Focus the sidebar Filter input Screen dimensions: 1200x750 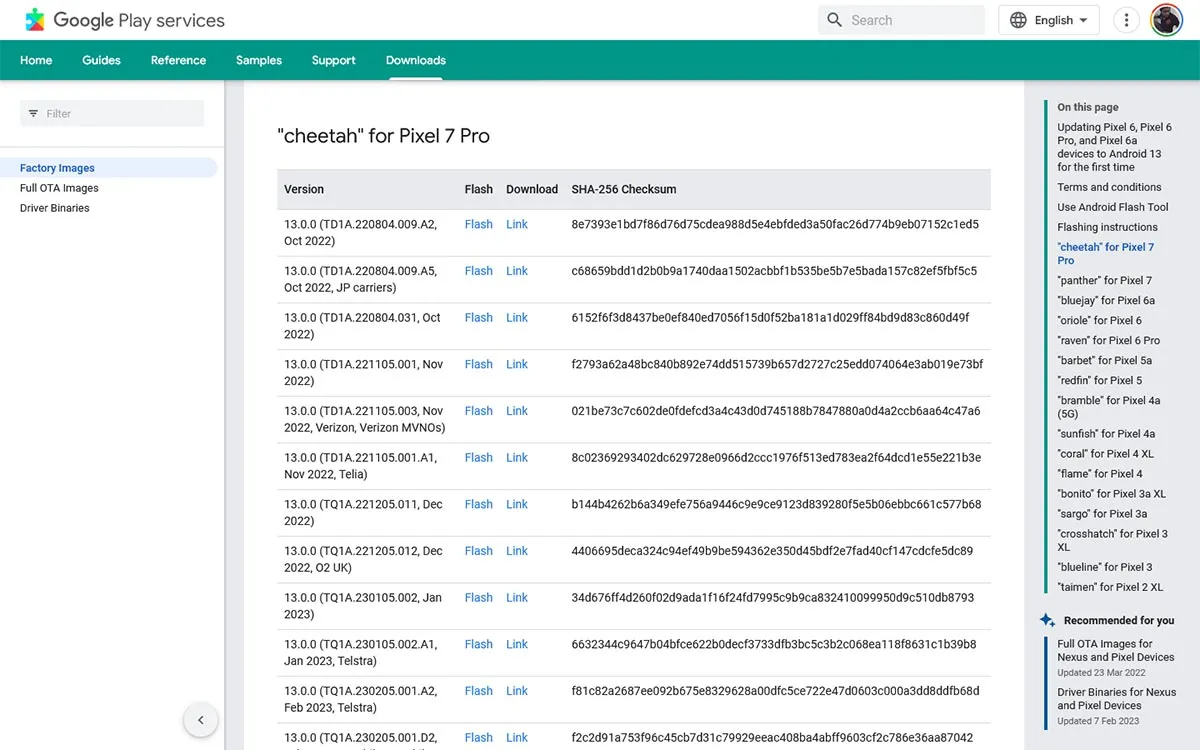[x=120, y=114]
